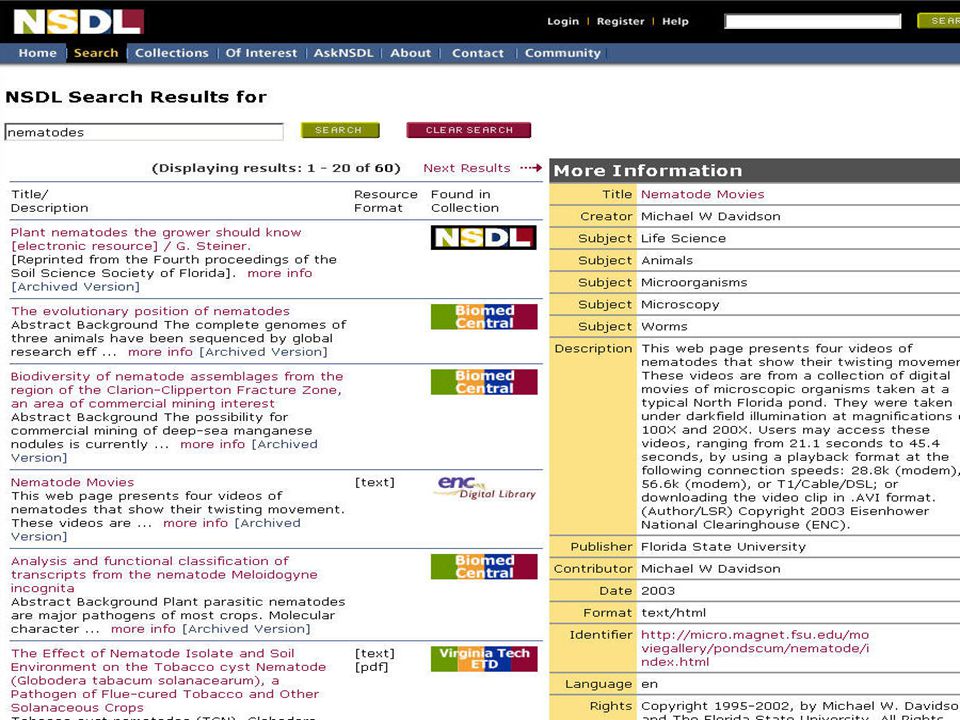Open the NSDL collection logo in first result
Viewport: 960px width, 720px height.
(x=484, y=238)
